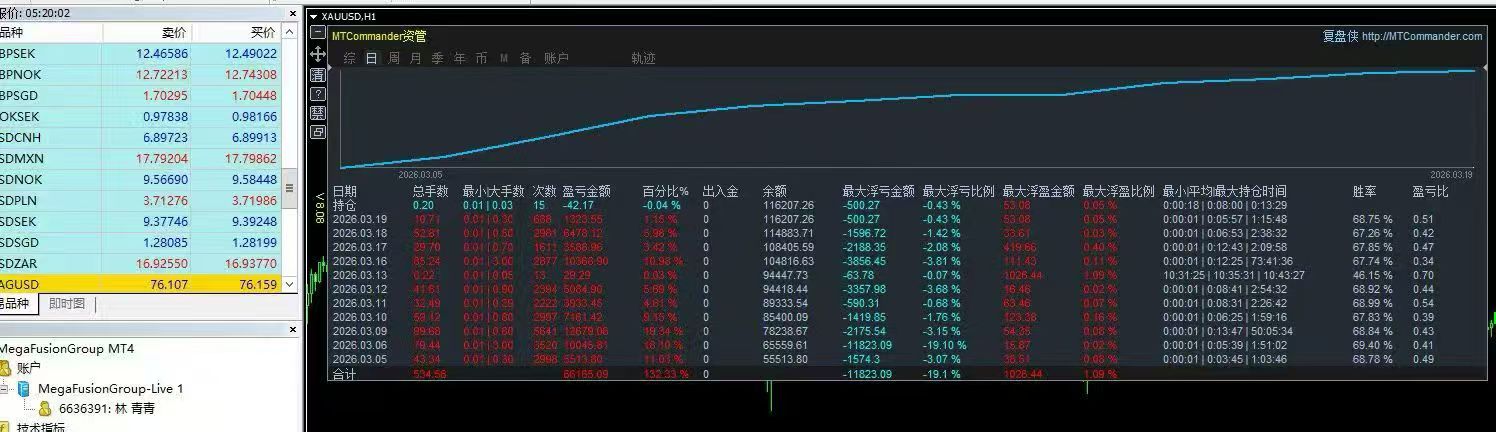The height and width of the screenshot is (432, 1496).
Task: Click the market watch vertical scrollbar thumb
Action: 290,187
